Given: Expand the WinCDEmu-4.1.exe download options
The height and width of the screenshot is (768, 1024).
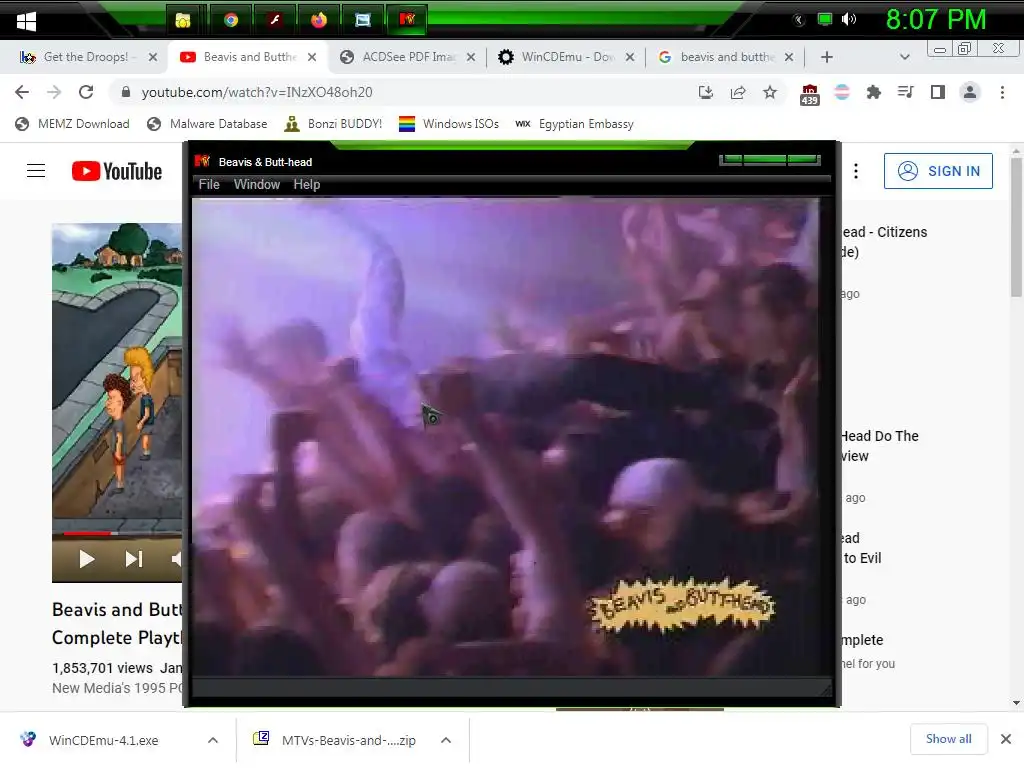Looking at the screenshot, I should pyautogui.click(x=213, y=740).
